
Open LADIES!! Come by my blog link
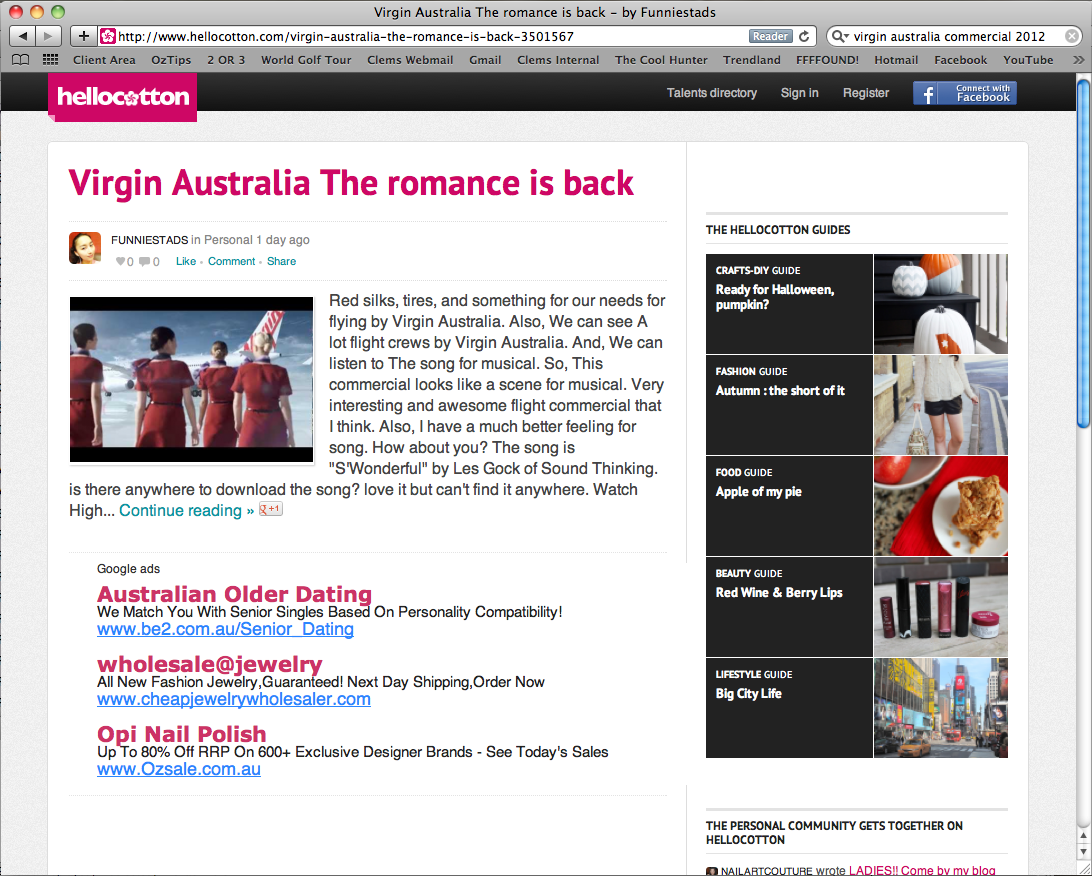922,870
